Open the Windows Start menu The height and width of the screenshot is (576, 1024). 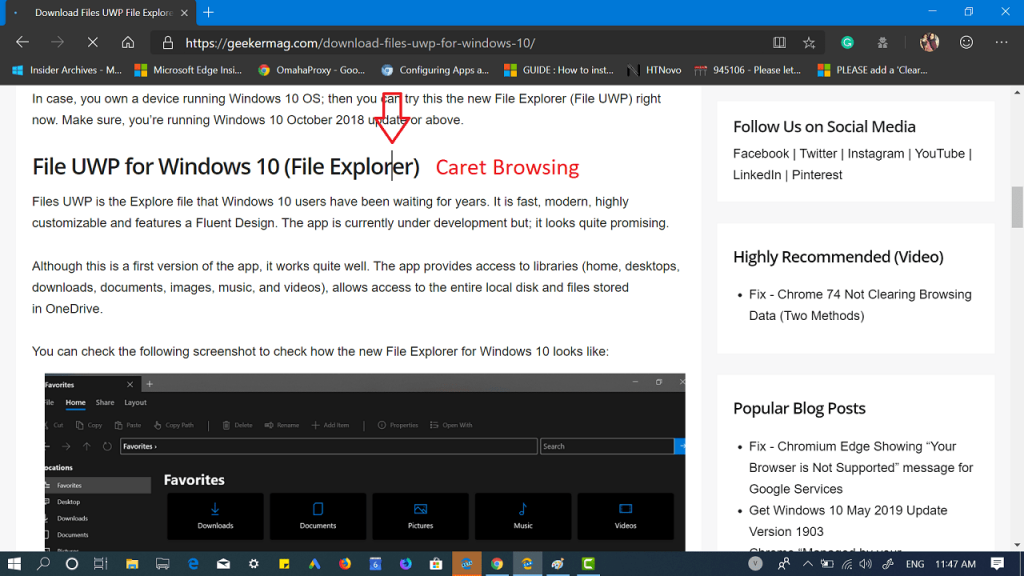[14, 564]
